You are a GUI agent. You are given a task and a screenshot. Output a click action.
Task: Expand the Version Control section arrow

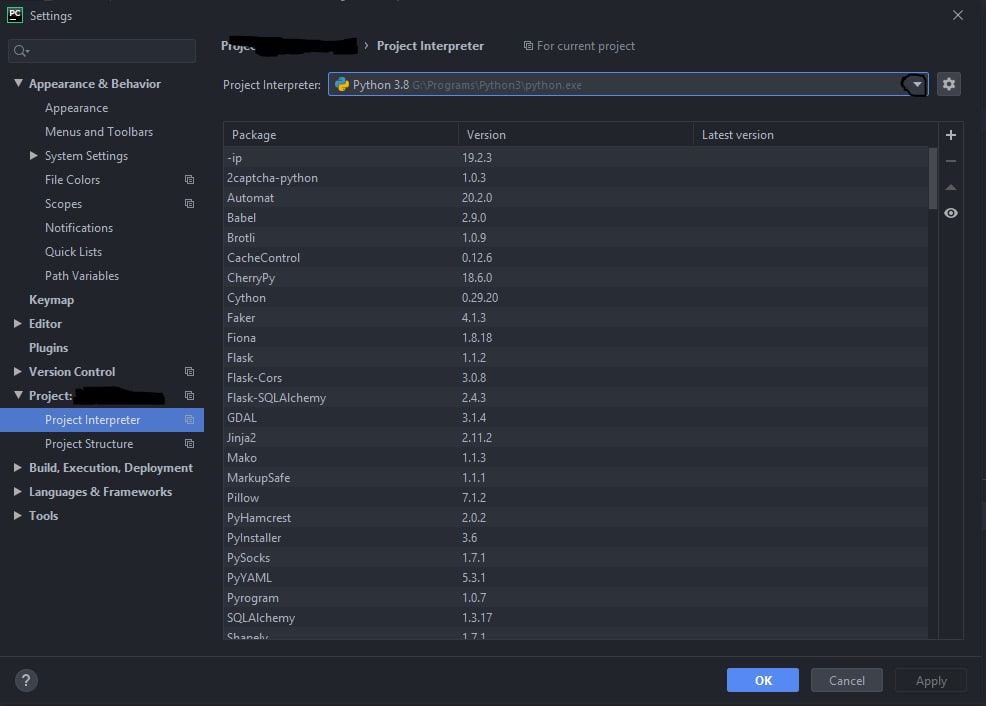tap(18, 372)
